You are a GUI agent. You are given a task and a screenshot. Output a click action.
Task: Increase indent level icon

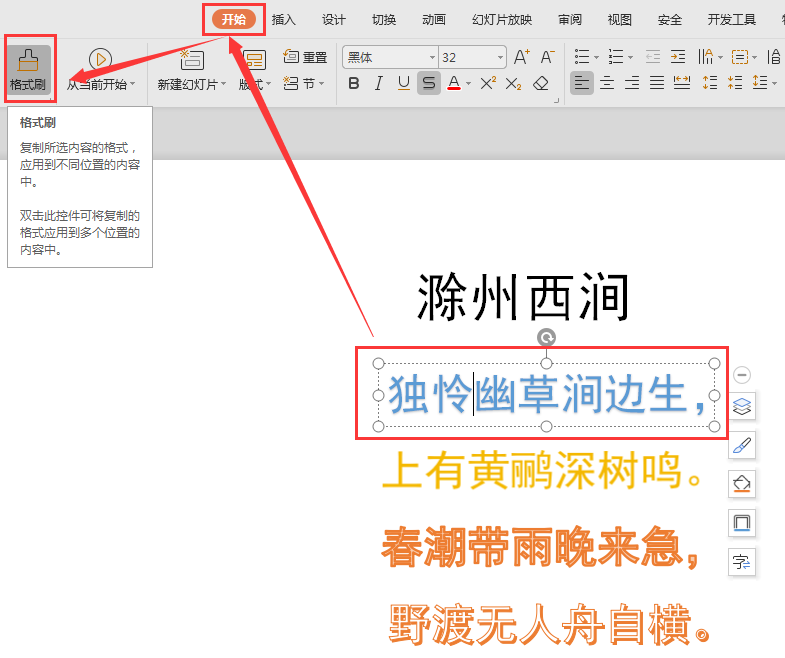click(678, 57)
